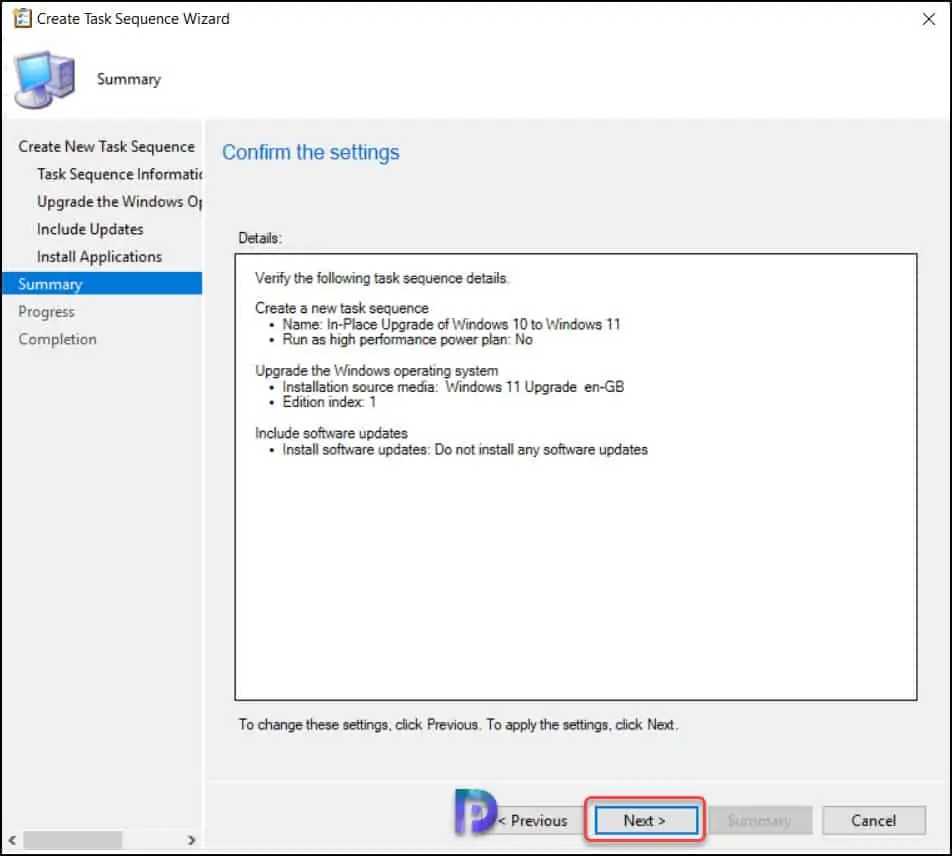
Task: Click the 'To change these settings' instruction text
Action: pyautogui.click(x=458, y=725)
